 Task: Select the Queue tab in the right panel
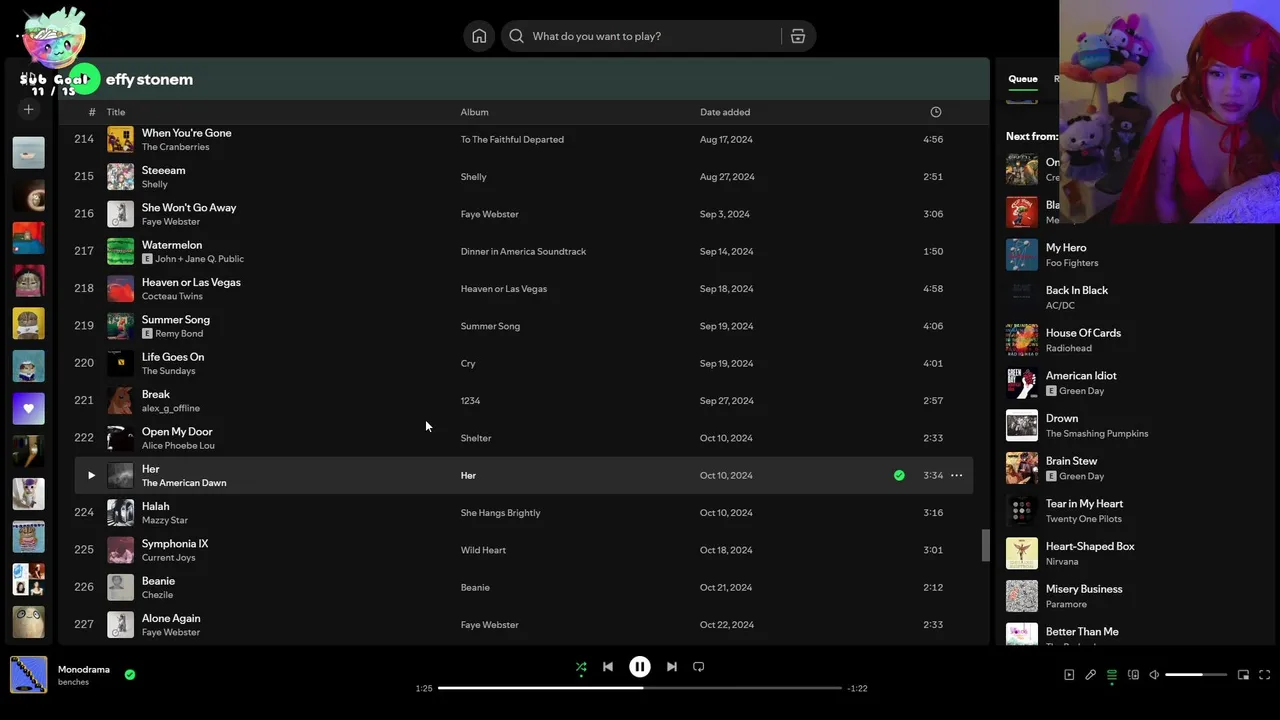(x=1022, y=79)
